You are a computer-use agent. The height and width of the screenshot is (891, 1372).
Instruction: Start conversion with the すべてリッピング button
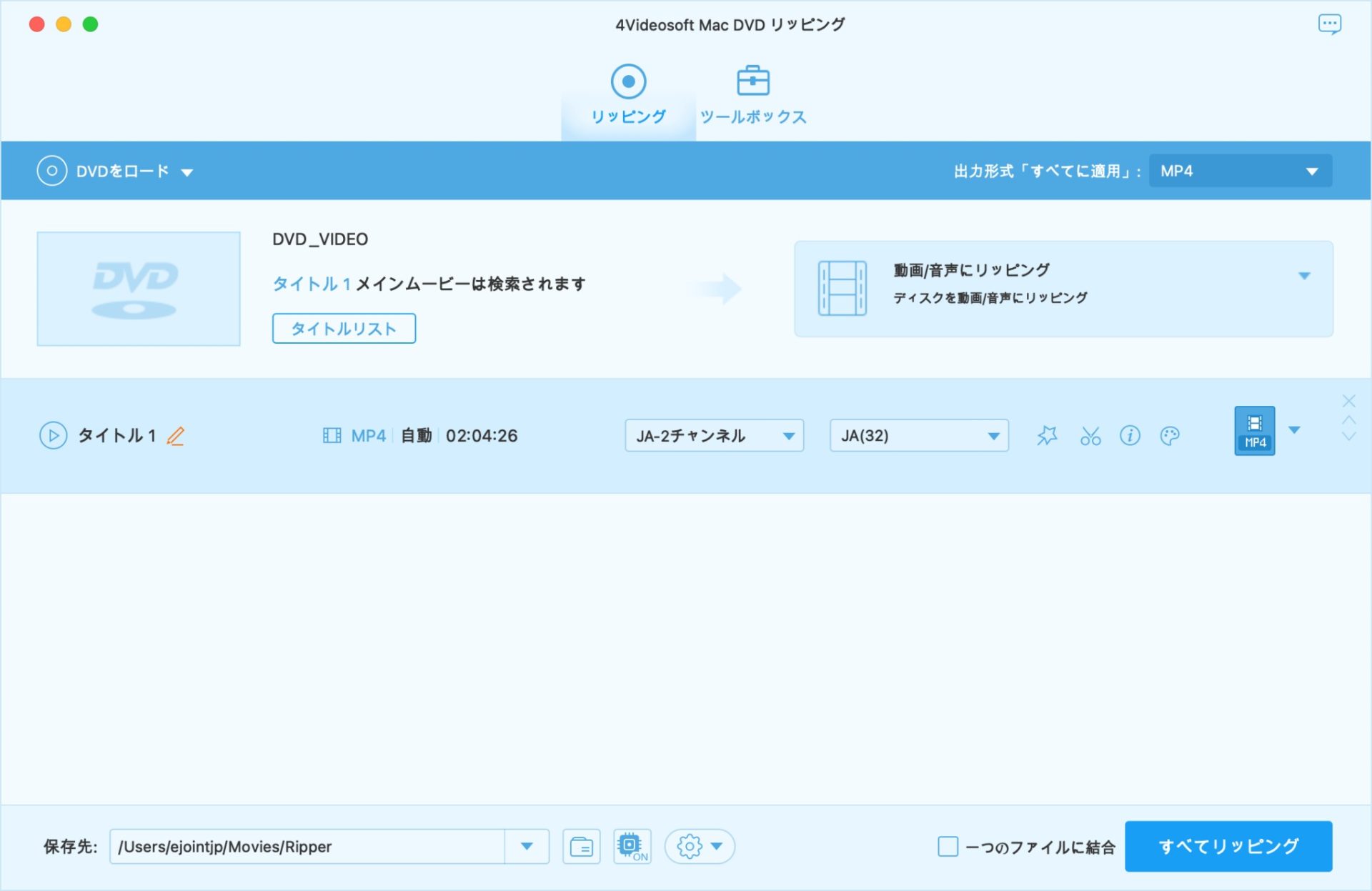coord(1228,846)
